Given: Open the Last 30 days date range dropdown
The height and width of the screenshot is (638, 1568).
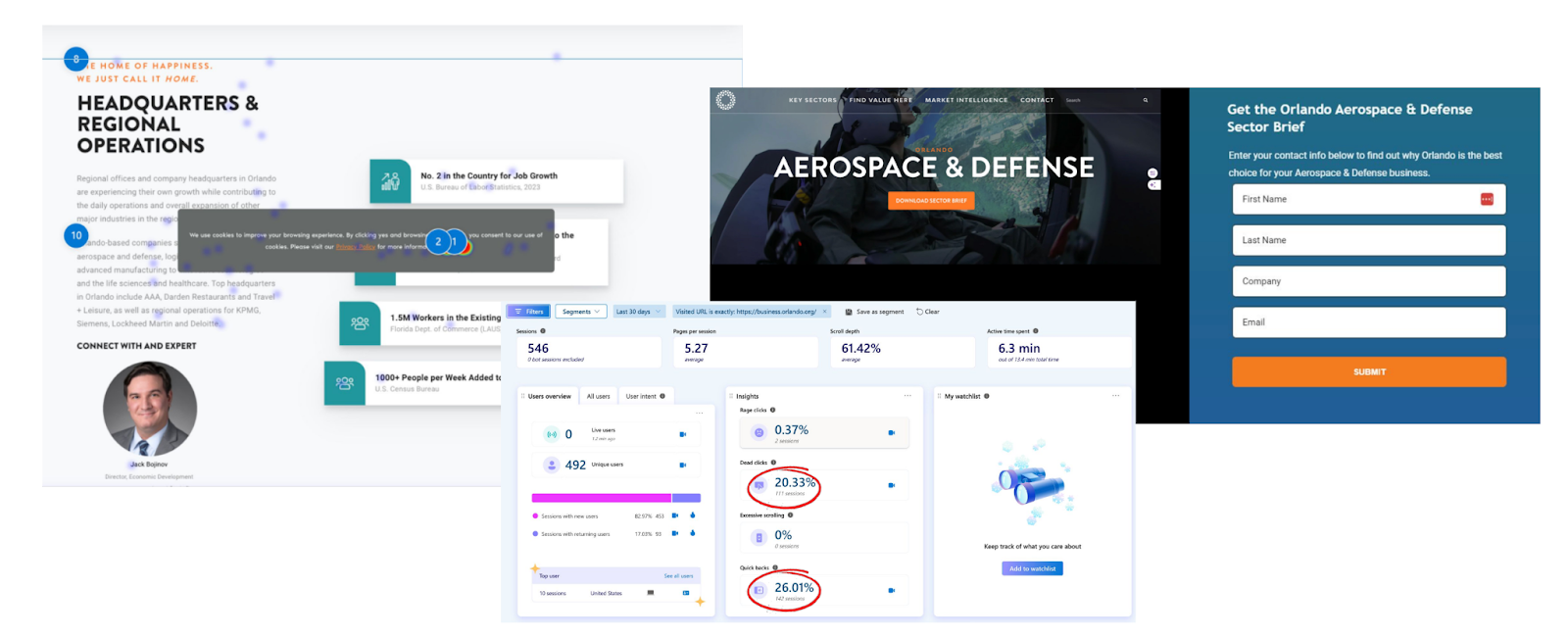Looking at the screenshot, I should point(638,312).
